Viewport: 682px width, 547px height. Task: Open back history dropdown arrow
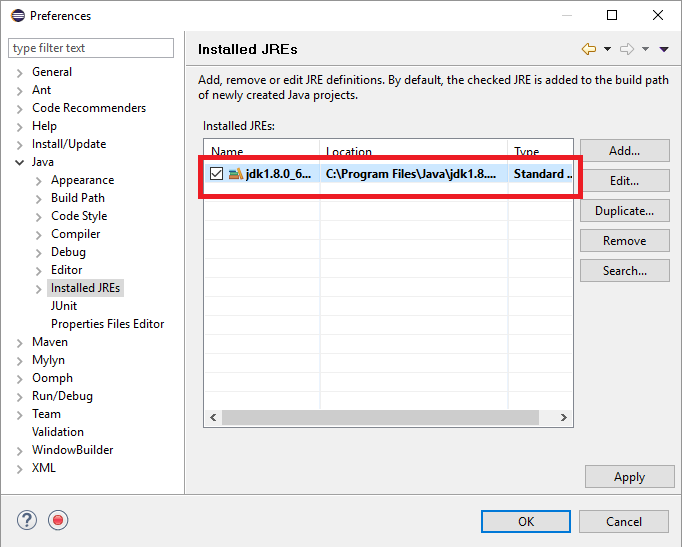(607, 49)
